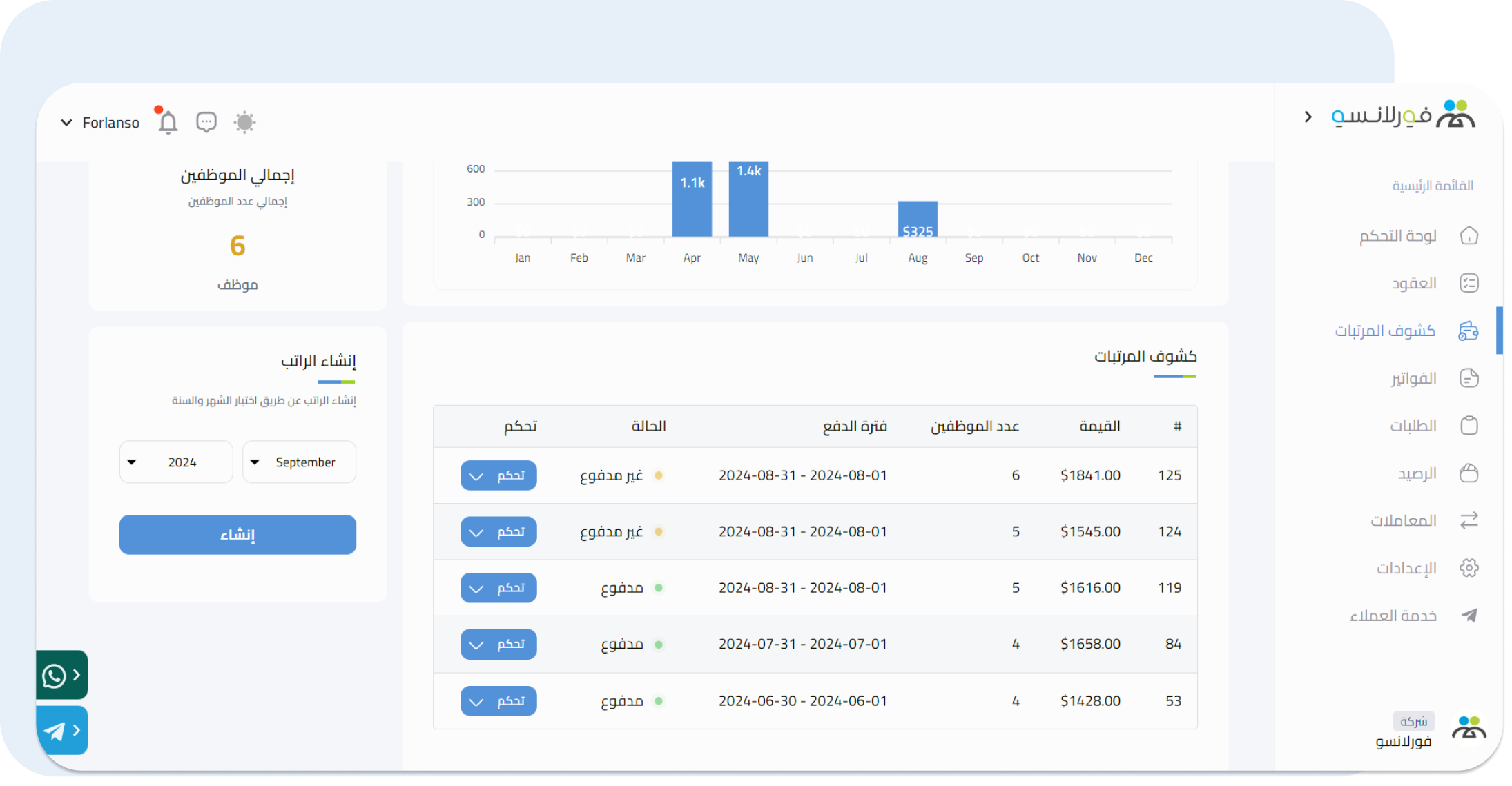Click the April 1.1k chart bar

pyautogui.click(x=692, y=200)
